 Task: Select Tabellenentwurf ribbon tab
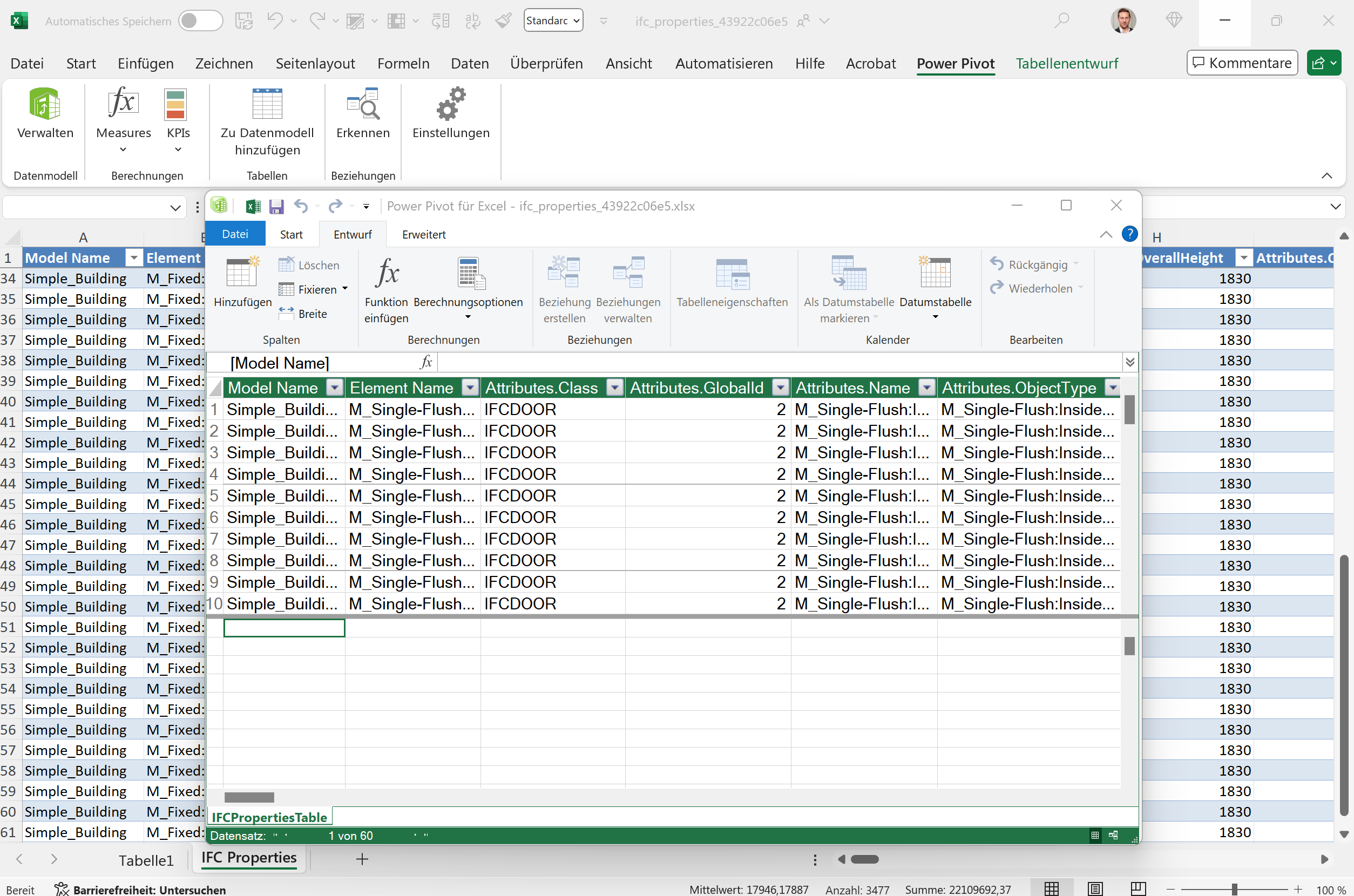[x=1066, y=64]
